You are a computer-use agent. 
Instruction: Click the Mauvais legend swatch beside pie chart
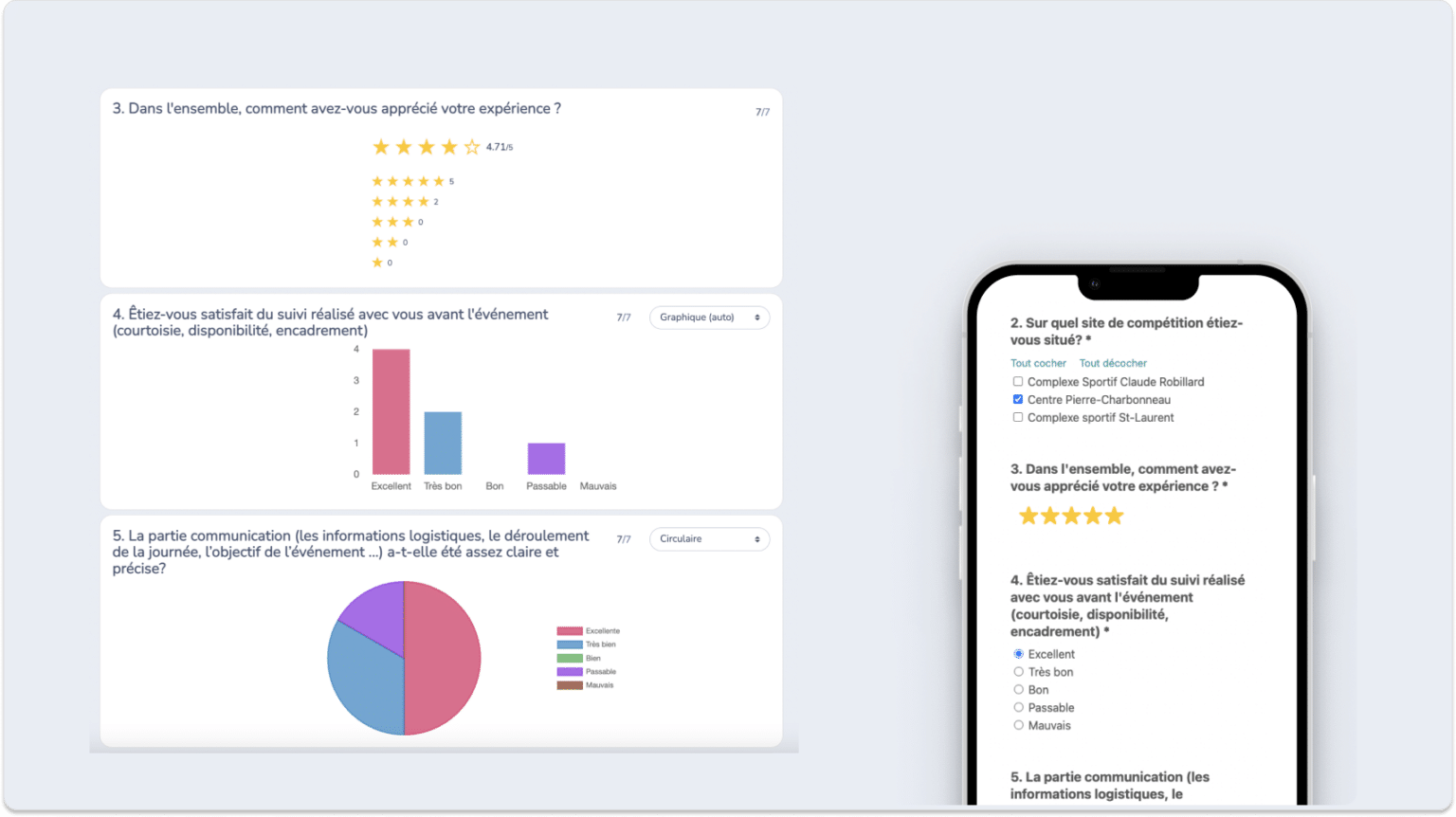570,685
